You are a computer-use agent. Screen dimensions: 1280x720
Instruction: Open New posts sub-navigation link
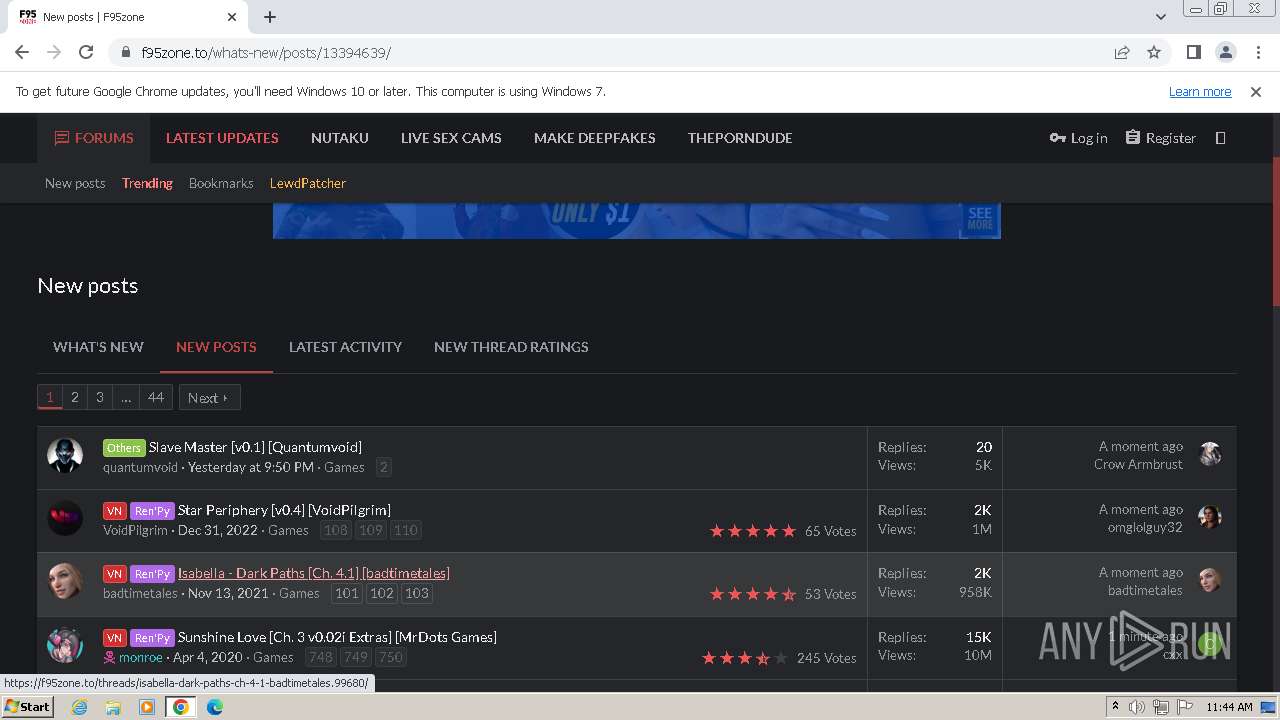click(75, 183)
